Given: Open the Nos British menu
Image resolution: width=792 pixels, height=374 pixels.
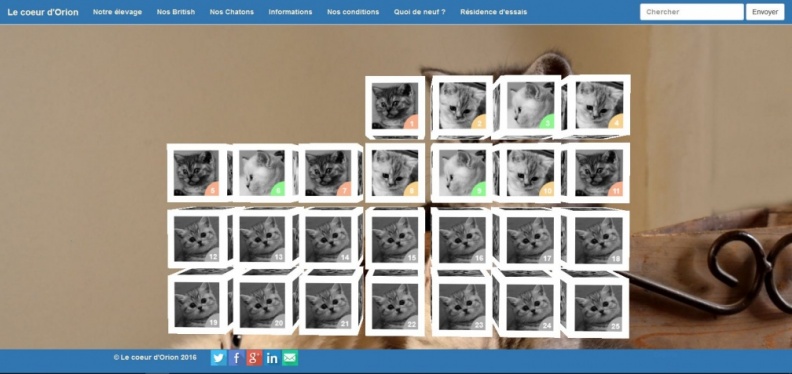Looking at the screenshot, I should pyautogui.click(x=176, y=12).
